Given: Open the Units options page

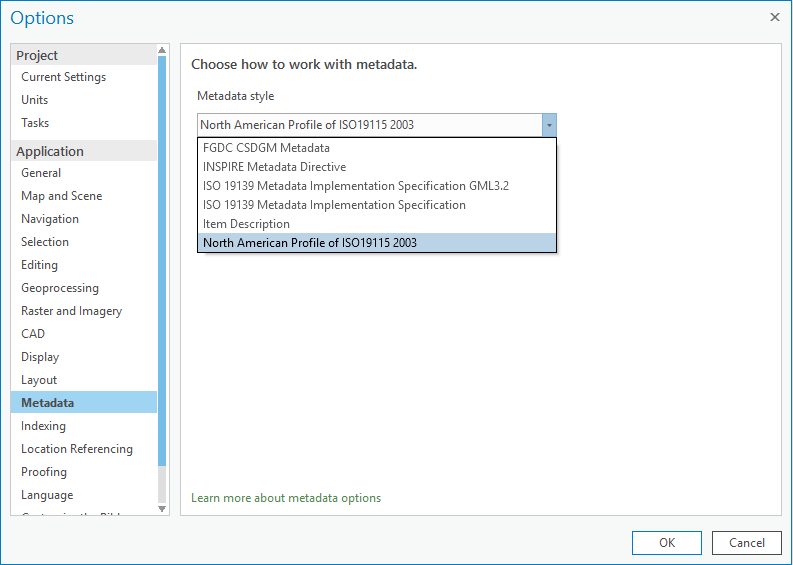Looking at the screenshot, I should click(84, 100).
